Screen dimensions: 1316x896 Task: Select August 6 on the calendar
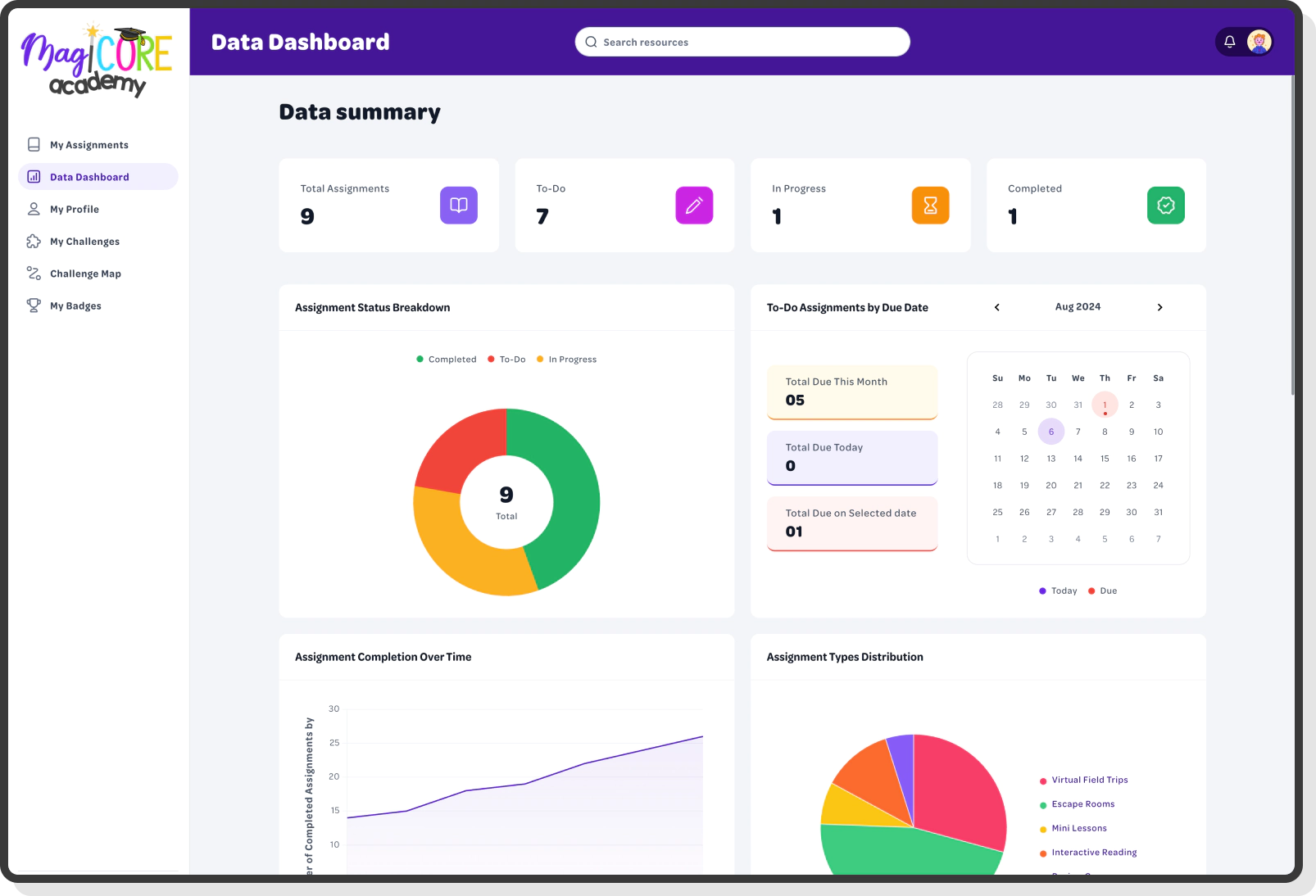(x=1051, y=431)
